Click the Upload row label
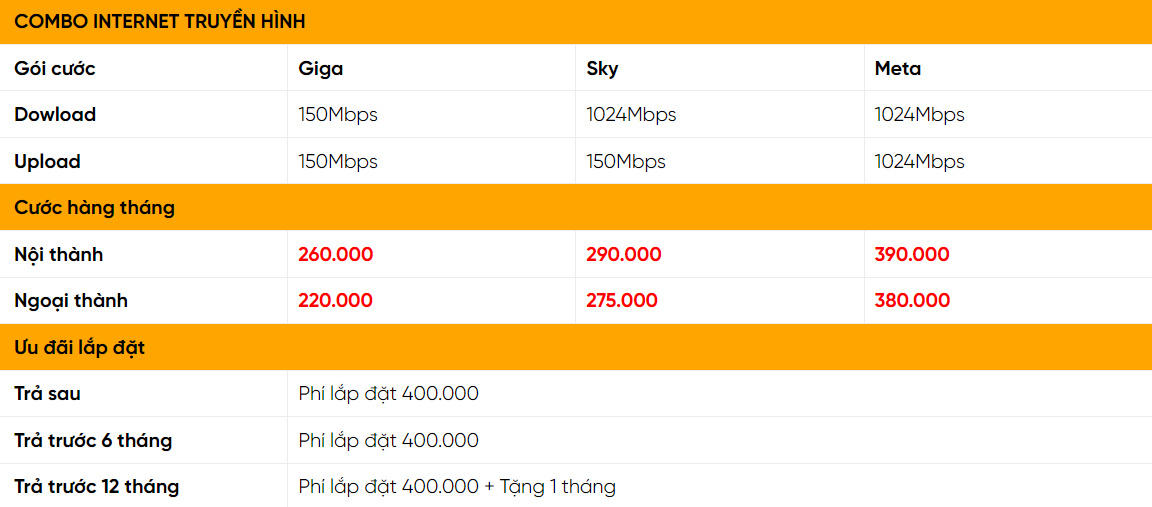Image resolution: width=1152 pixels, height=507 pixels. click(47, 161)
